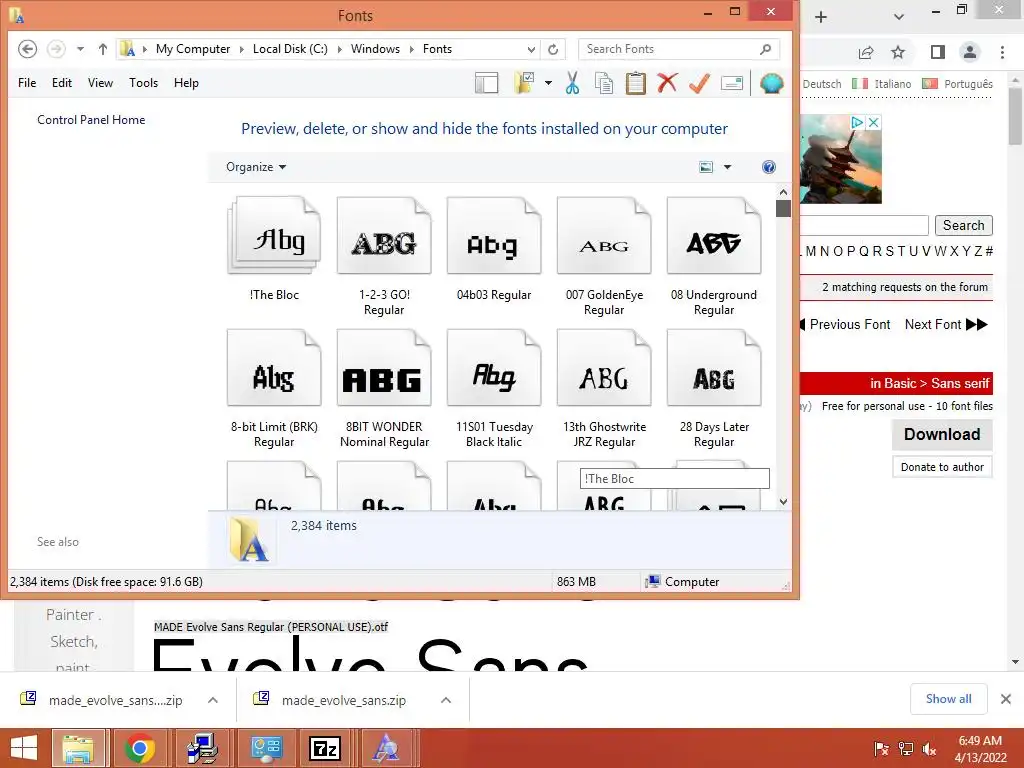Click the search magnifier in Search Fonts
The height and width of the screenshot is (768, 1024).
765,49
